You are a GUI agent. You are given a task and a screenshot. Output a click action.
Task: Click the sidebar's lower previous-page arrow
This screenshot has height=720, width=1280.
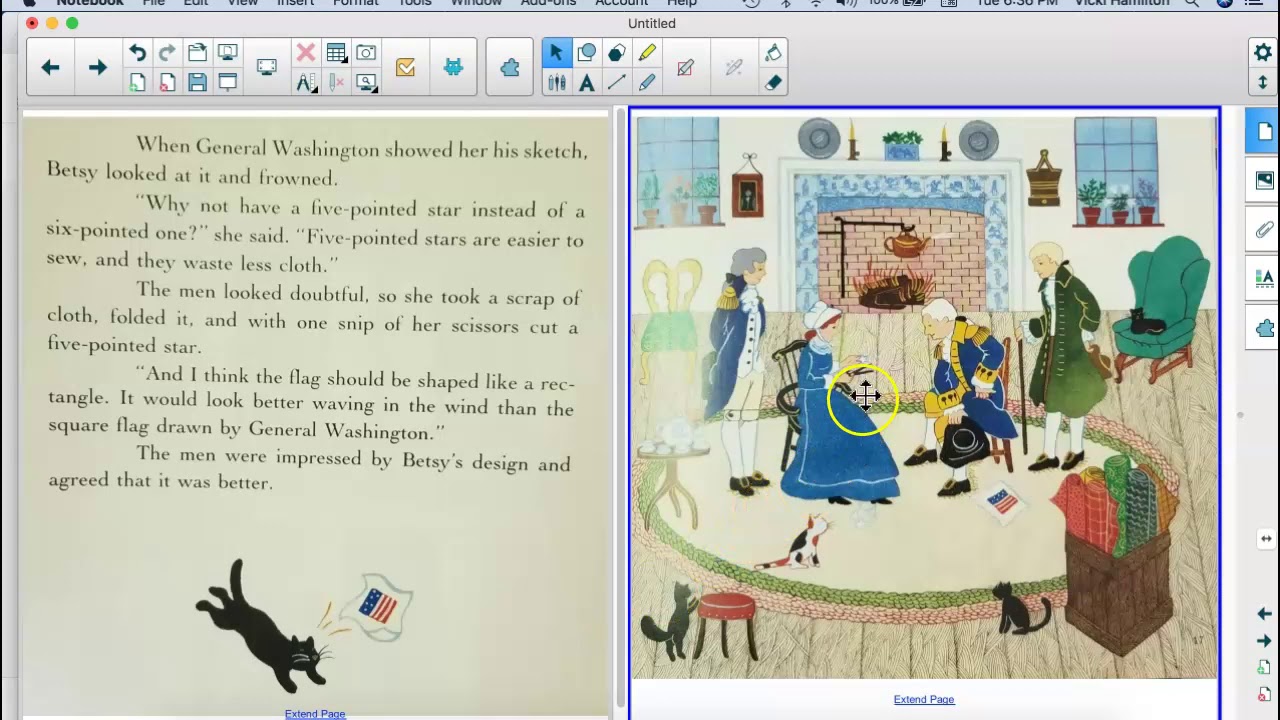pyautogui.click(x=1264, y=613)
